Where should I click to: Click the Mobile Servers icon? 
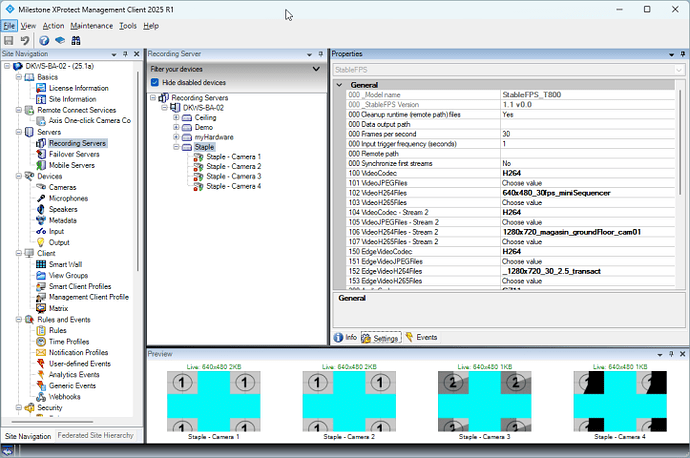(x=41, y=165)
